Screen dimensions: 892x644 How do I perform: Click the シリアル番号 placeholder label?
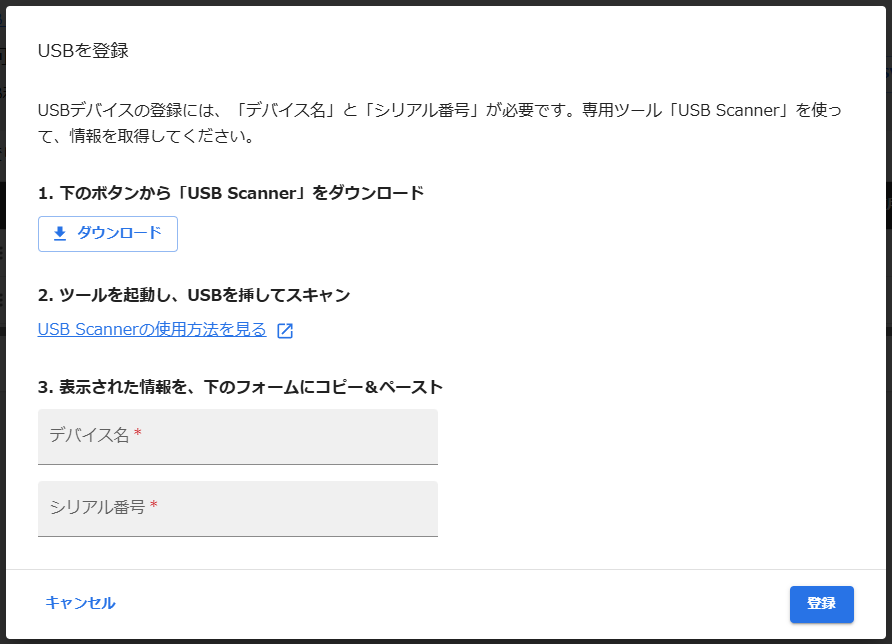(97, 507)
